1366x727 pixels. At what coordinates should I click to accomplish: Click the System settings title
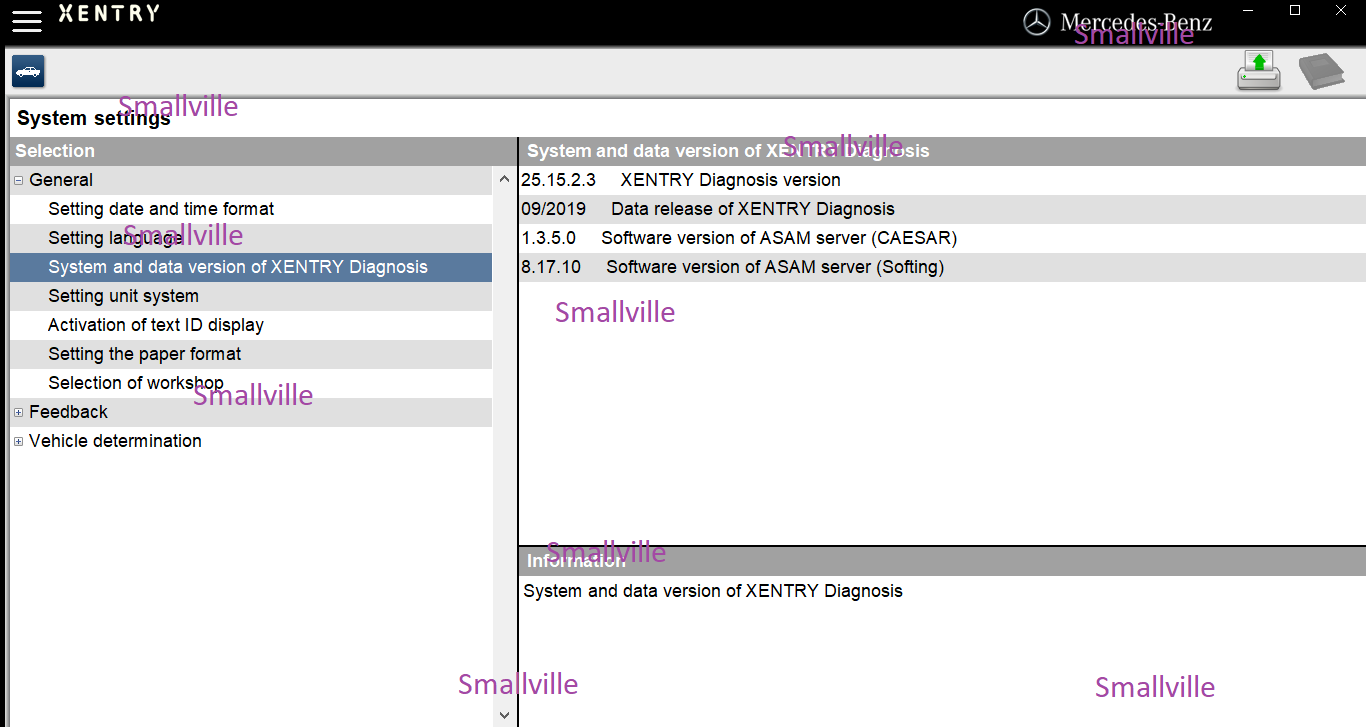(x=94, y=119)
